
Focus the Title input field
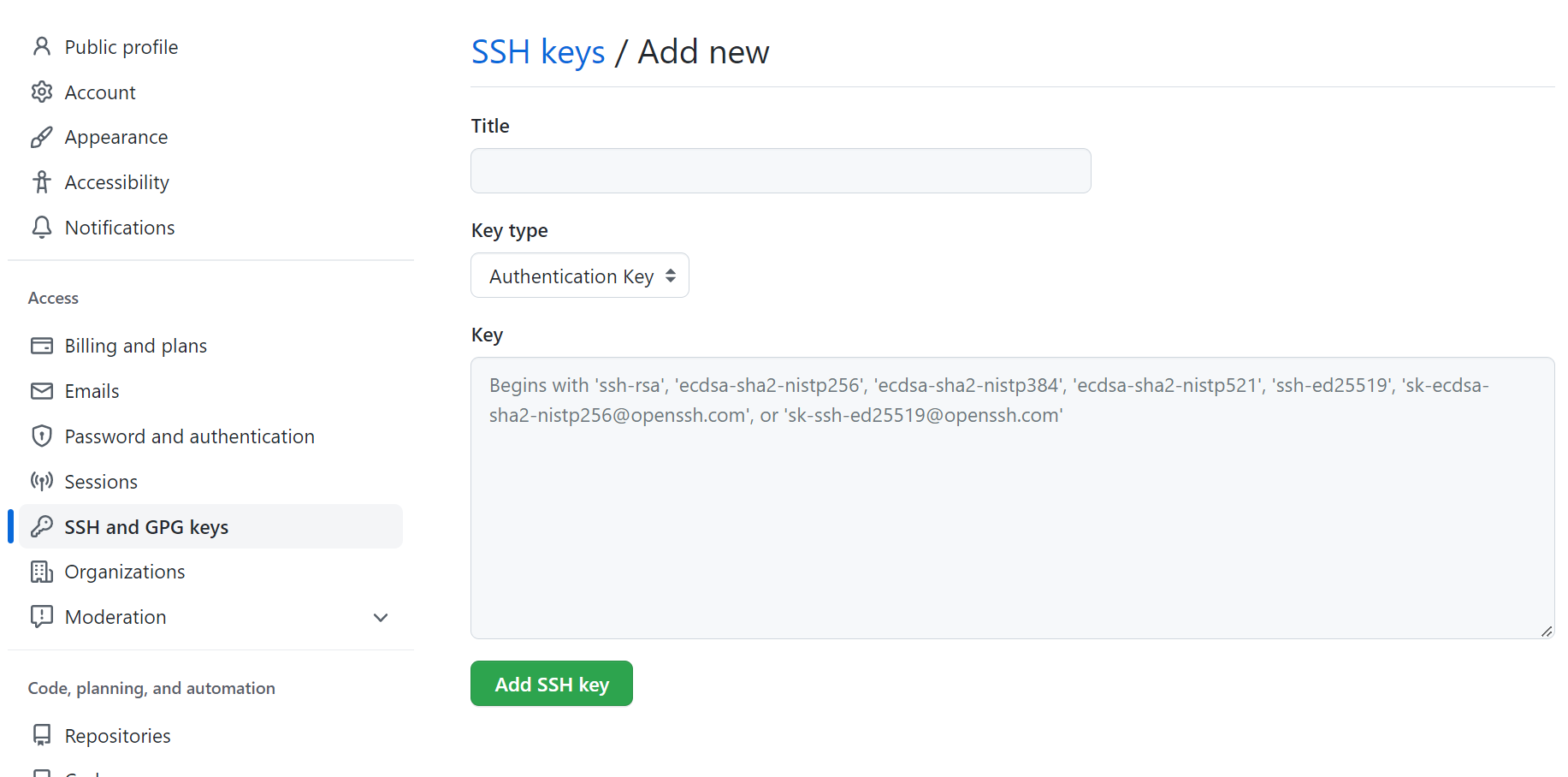click(x=780, y=171)
